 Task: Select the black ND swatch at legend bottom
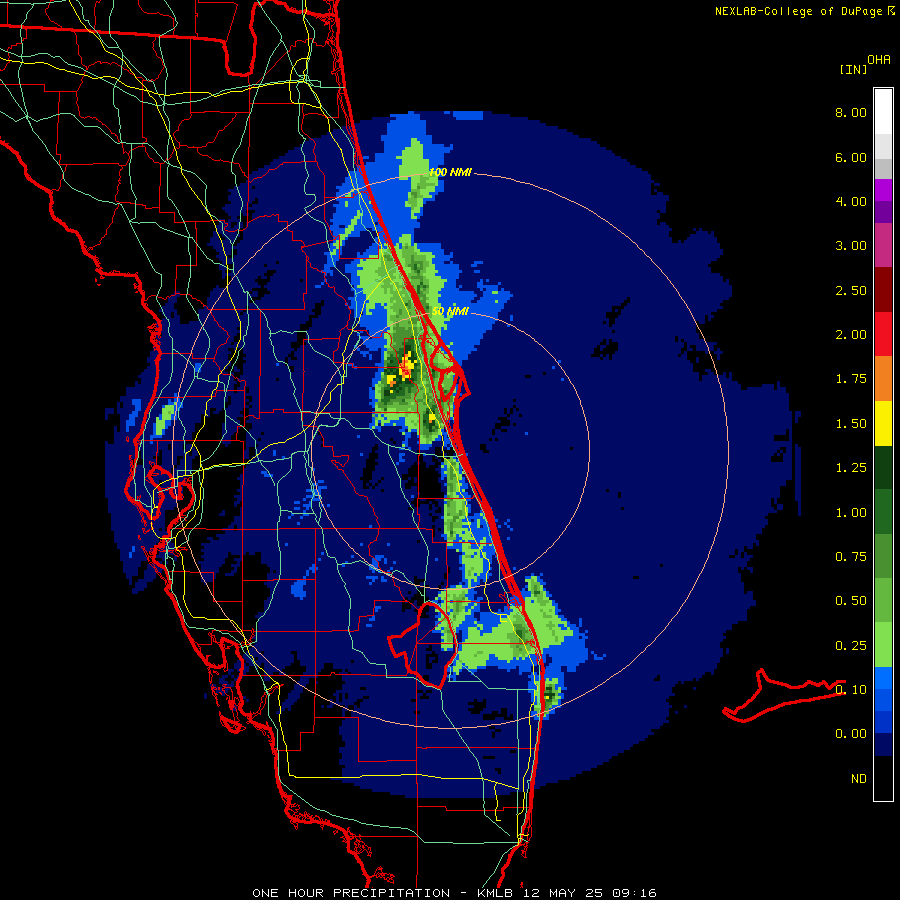(x=883, y=778)
